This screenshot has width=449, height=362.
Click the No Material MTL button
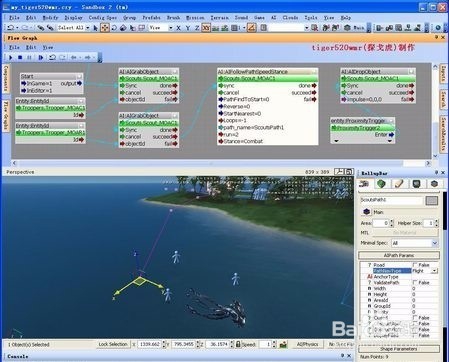pos(405,233)
